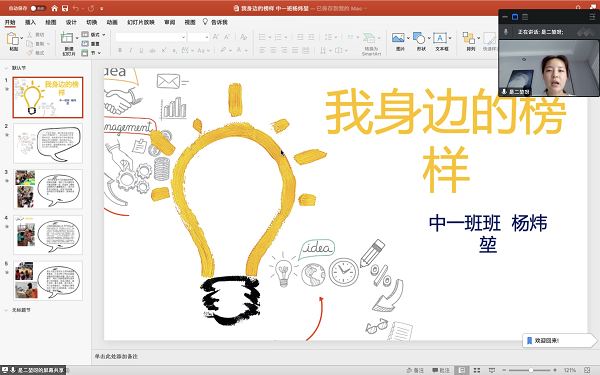The height and width of the screenshot is (375, 600).
Task: Open the Quick Access Toolbar customize dropdown
Action: [102, 8]
